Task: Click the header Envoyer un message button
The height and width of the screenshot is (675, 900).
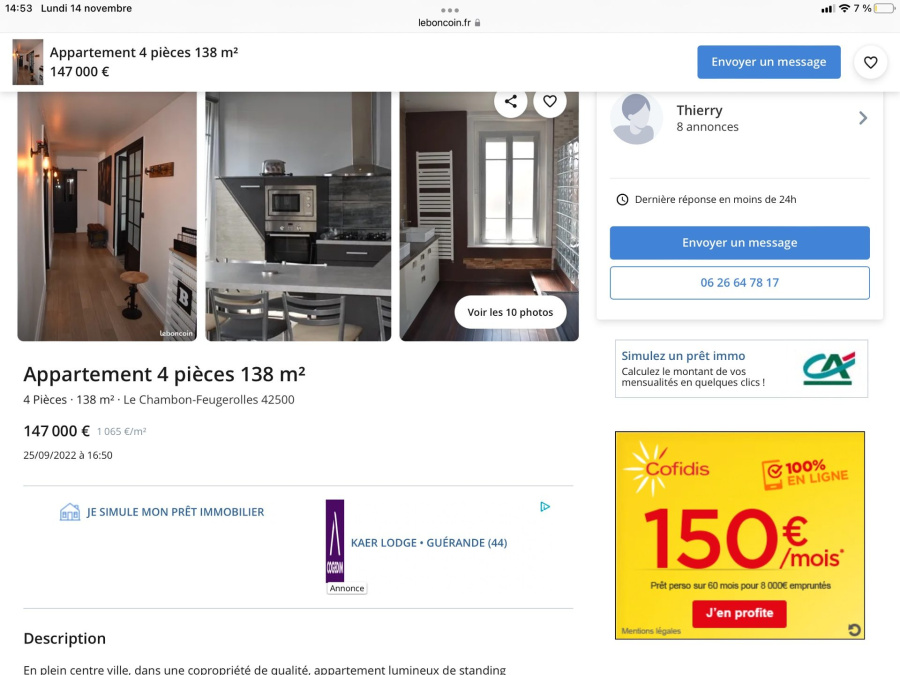Action: (769, 62)
